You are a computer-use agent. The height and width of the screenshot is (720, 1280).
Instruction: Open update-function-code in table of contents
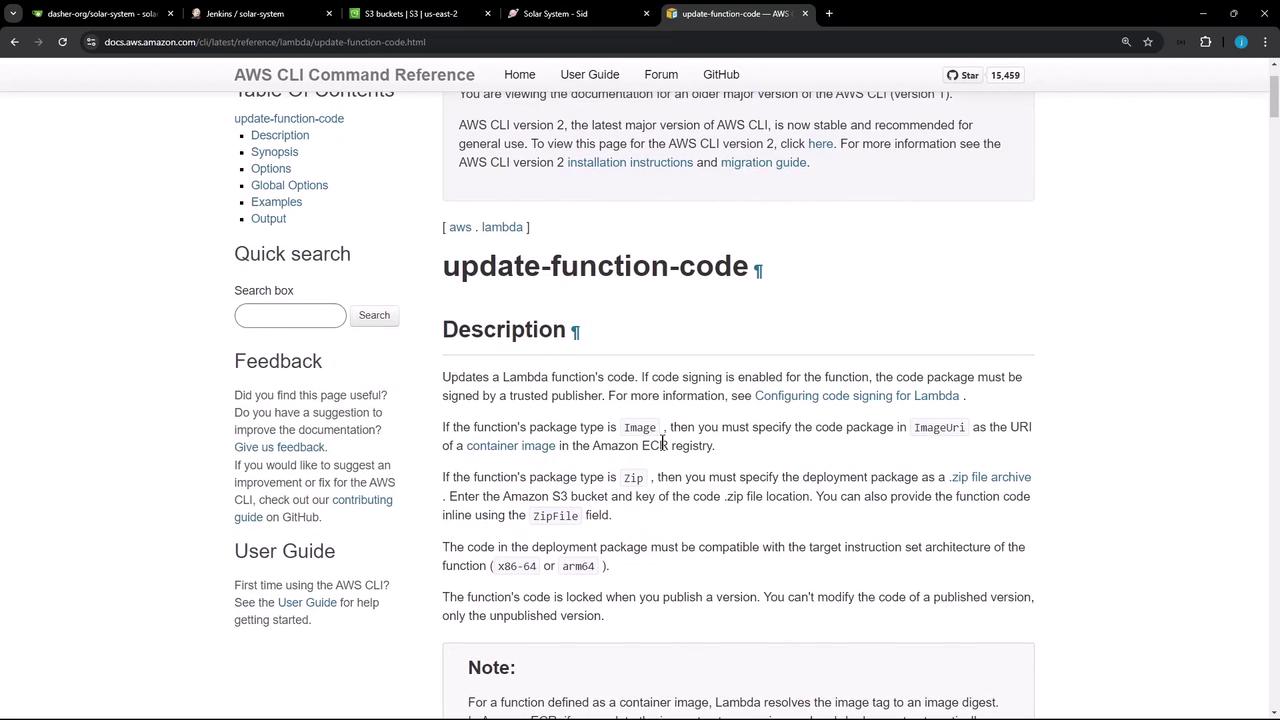(289, 119)
